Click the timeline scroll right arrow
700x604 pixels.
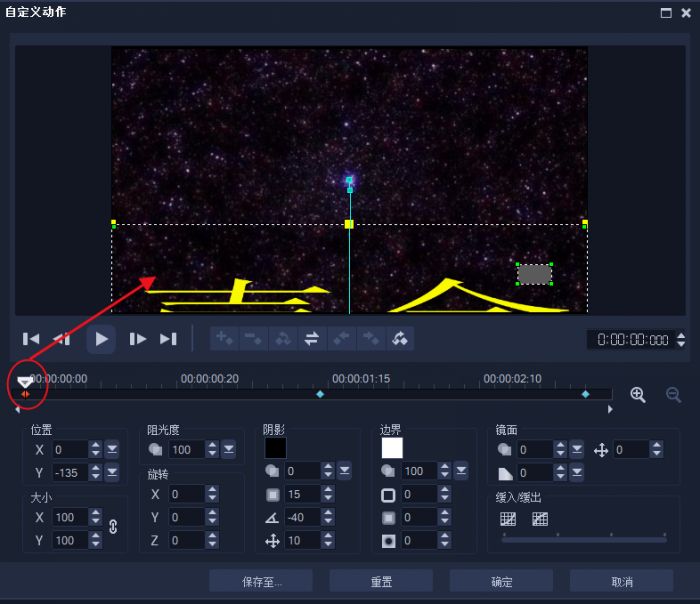tap(610, 409)
